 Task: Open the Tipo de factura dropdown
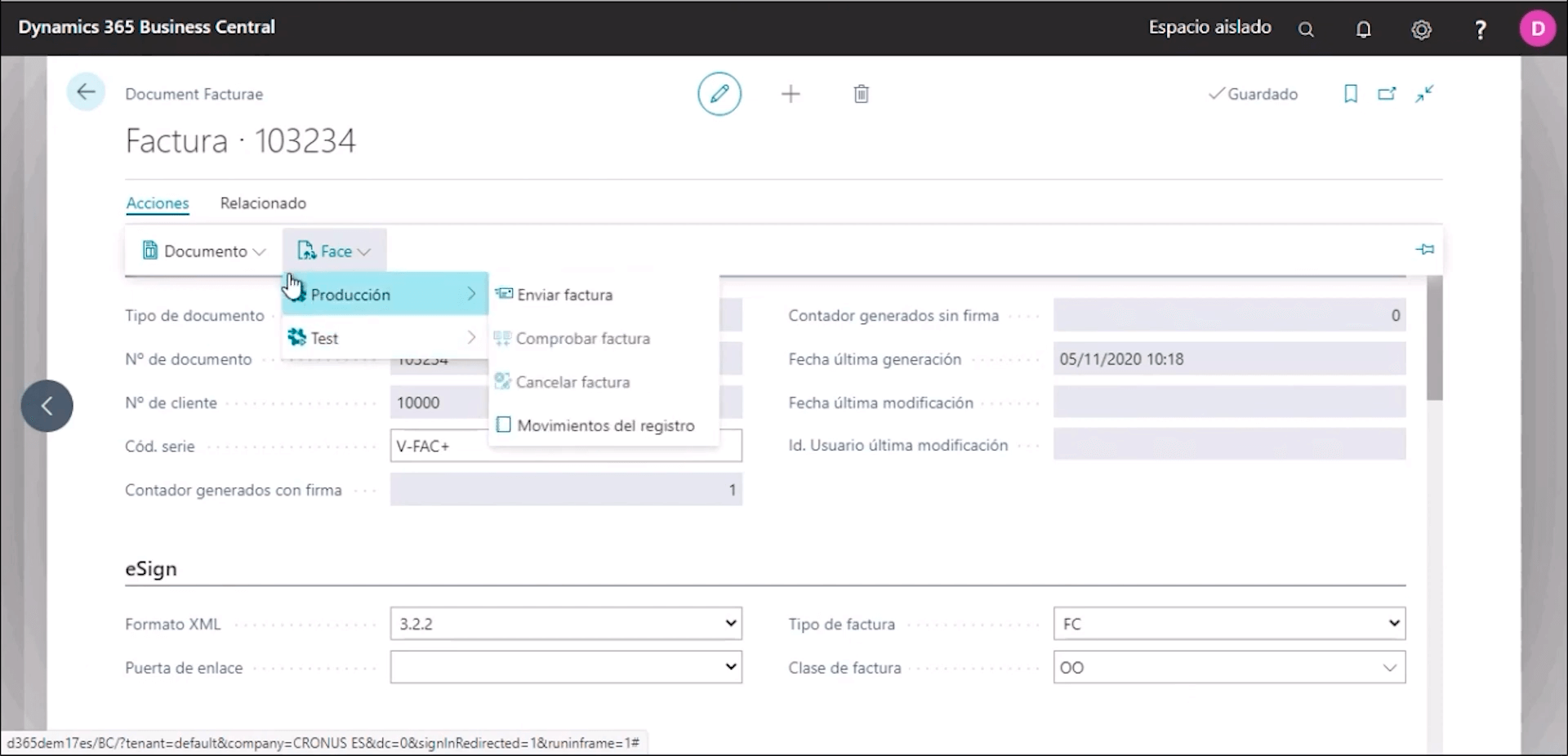pos(1228,624)
